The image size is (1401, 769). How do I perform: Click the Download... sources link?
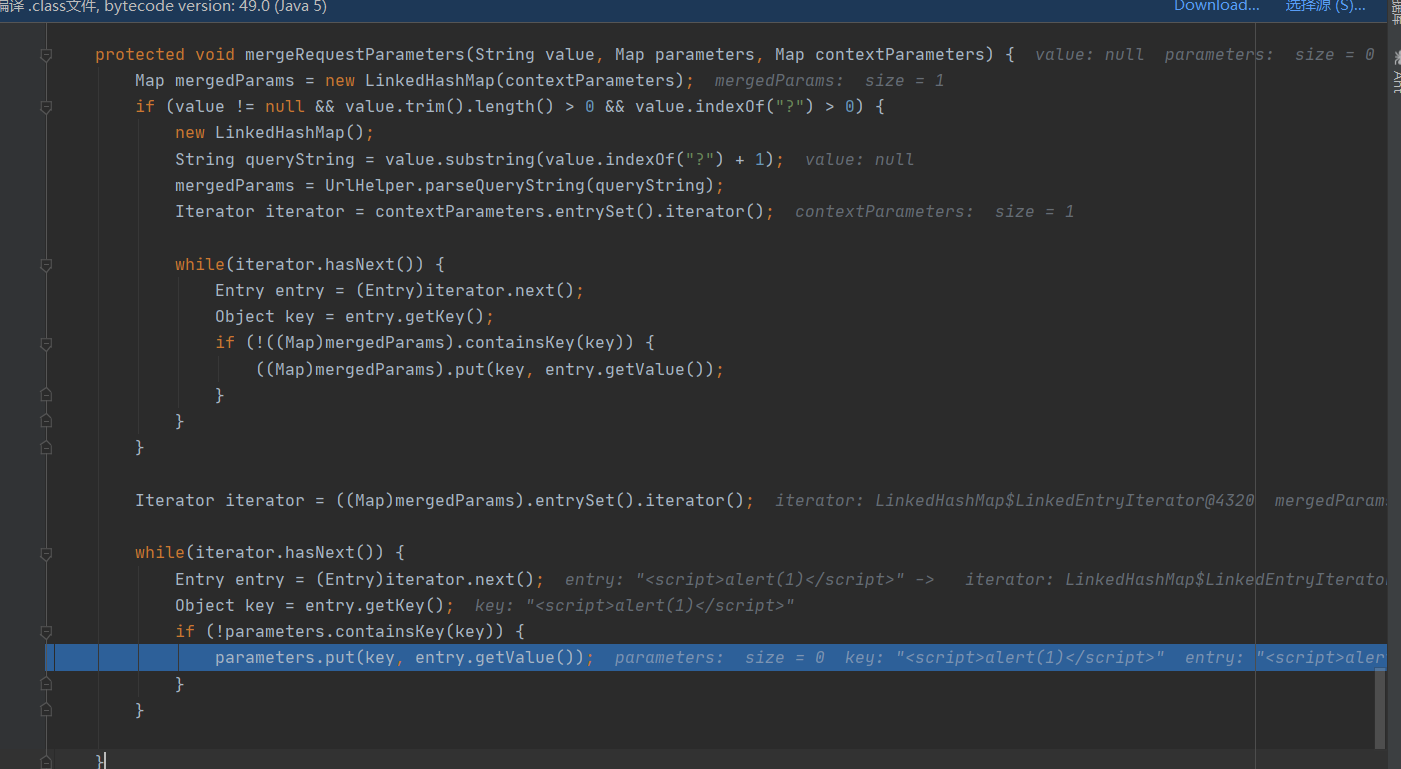tap(1216, 6)
